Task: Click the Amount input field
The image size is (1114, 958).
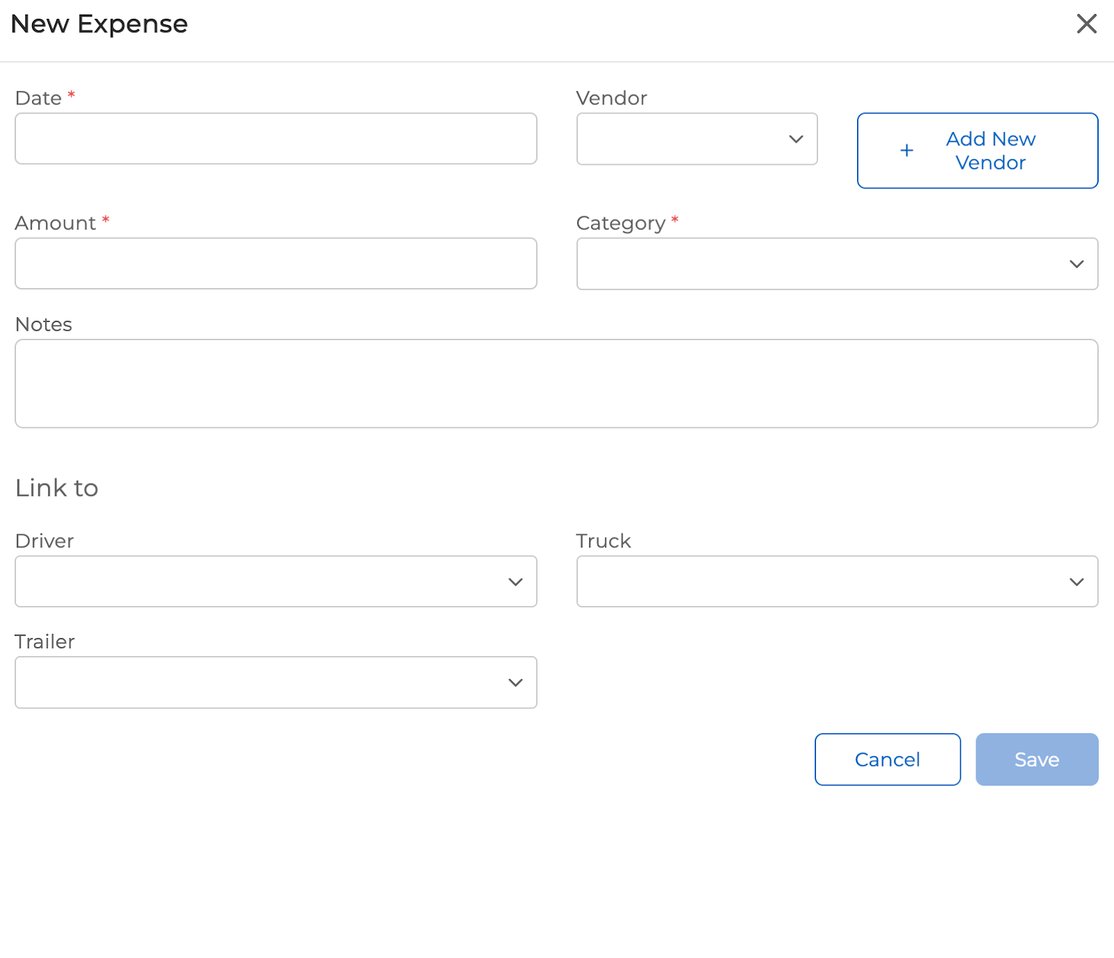Action: click(276, 263)
